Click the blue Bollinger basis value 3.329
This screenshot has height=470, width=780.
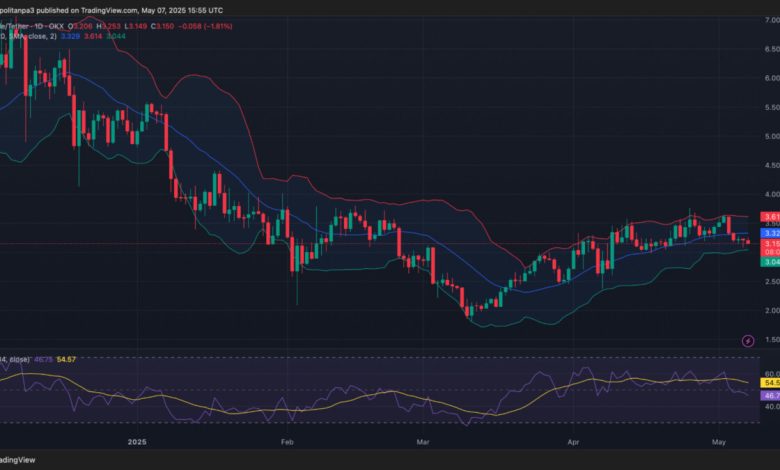point(70,36)
